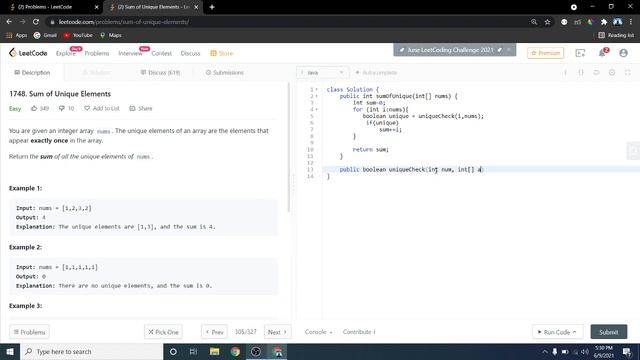Viewport: 640px width, 360px height.
Task: Click Add to List
Action: coord(102,108)
